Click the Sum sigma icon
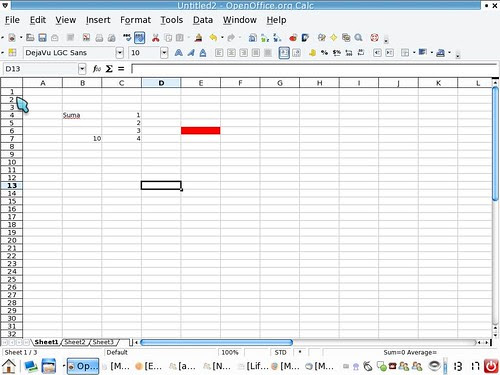500x375 pixels. [x=109, y=69]
